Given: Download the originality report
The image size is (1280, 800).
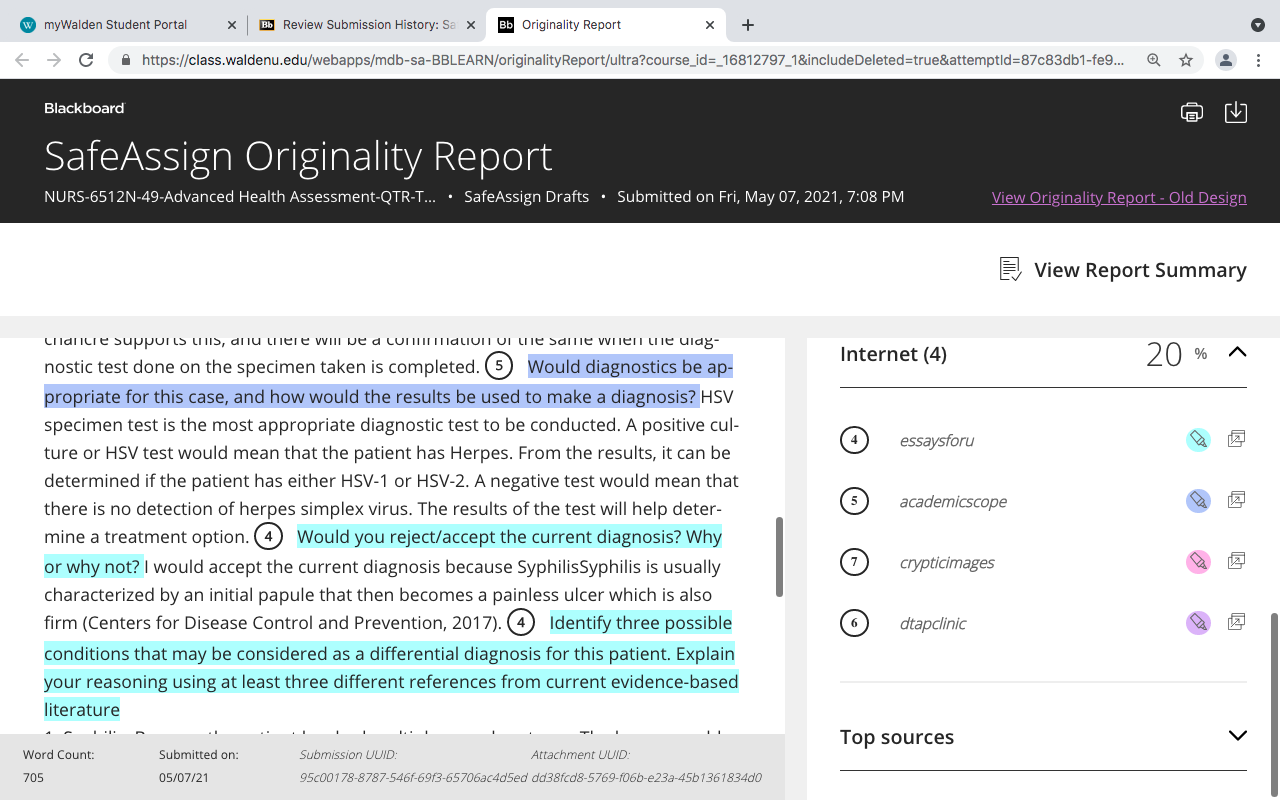Looking at the screenshot, I should point(1236,112).
